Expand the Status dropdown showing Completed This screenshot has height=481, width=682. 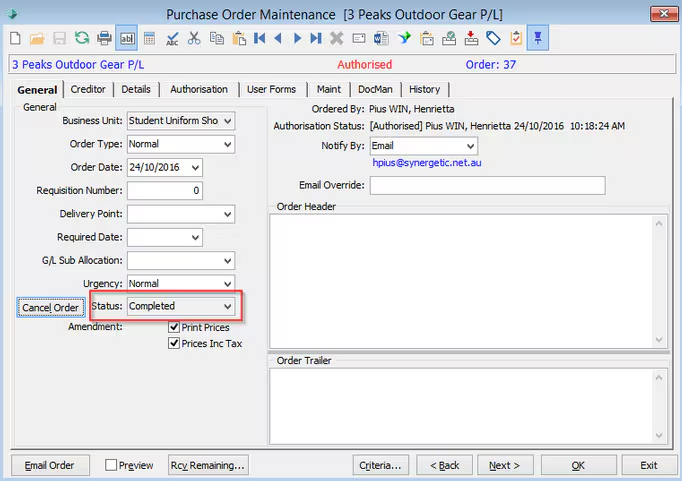(181, 306)
